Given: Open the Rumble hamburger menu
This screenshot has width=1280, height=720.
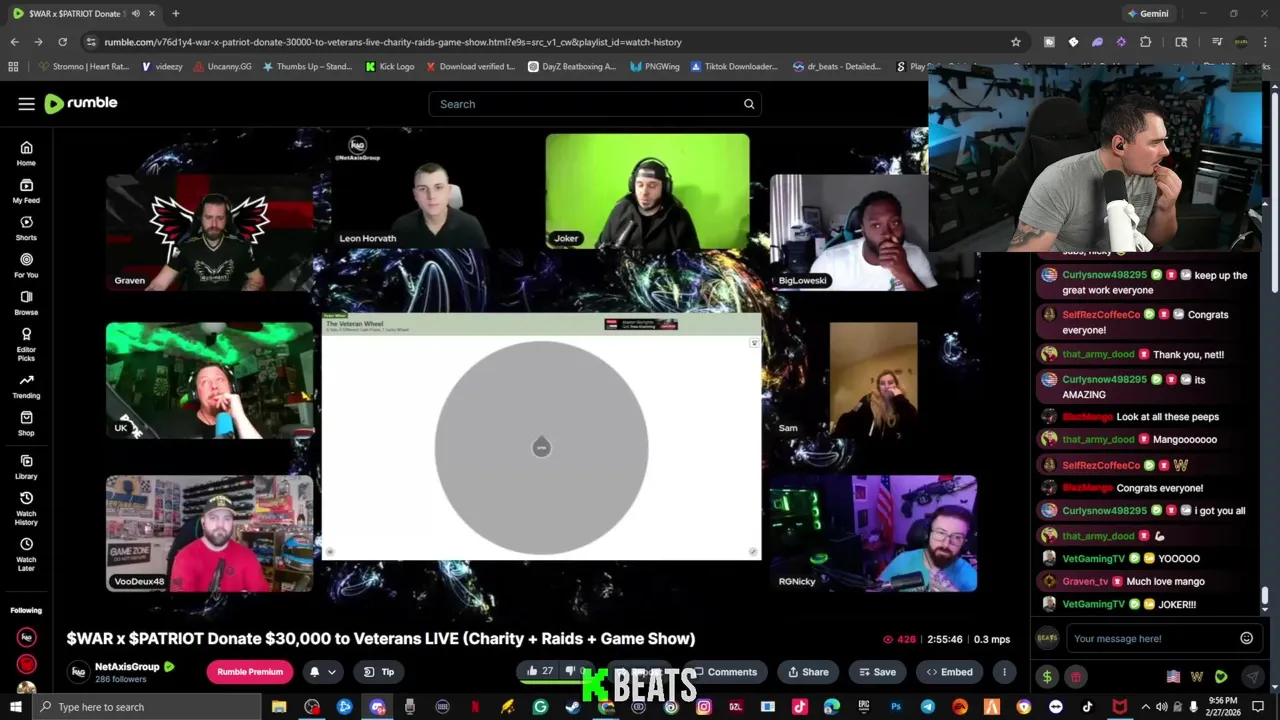Looking at the screenshot, I should (x=26, y=104).
